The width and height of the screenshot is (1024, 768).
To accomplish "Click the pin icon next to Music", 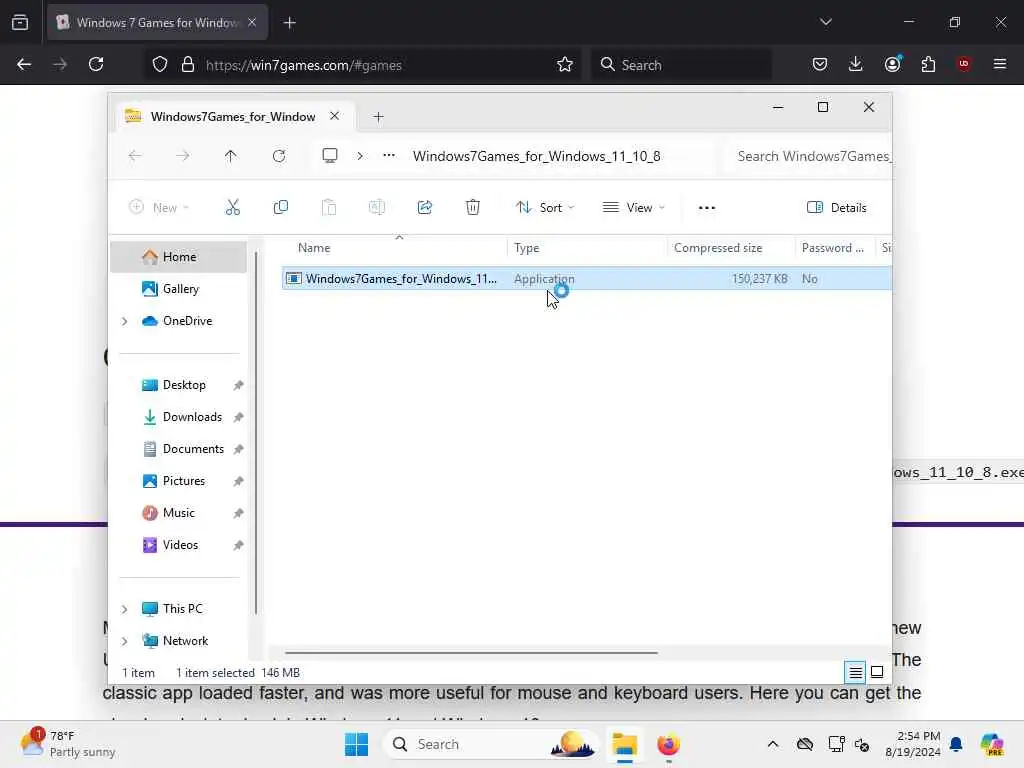I will (238, 513).
